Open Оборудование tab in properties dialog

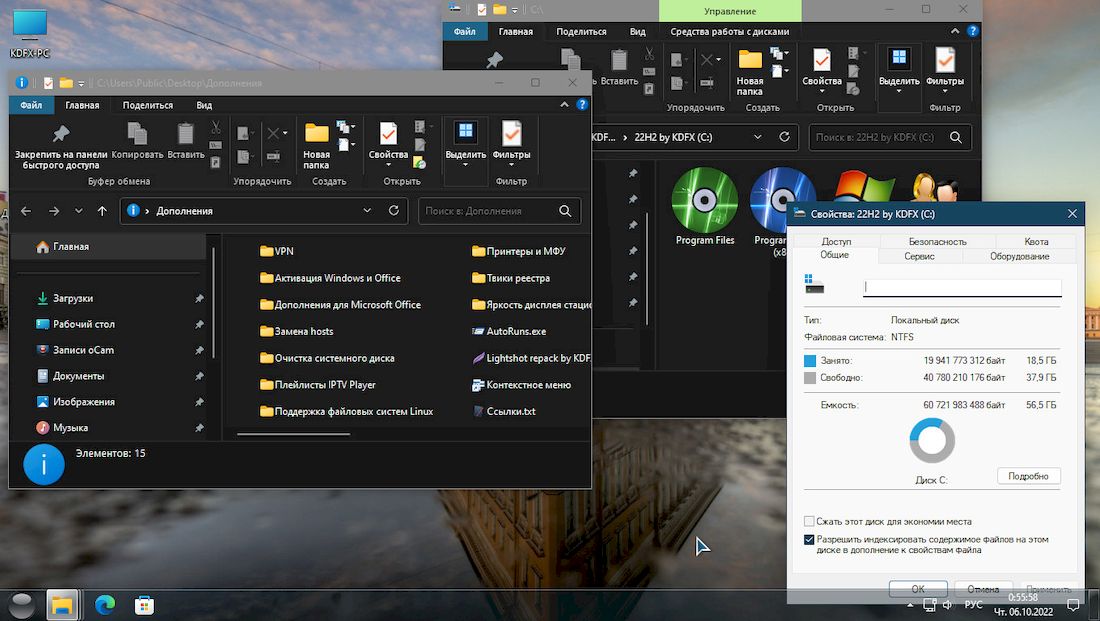tap(1019, 256)
